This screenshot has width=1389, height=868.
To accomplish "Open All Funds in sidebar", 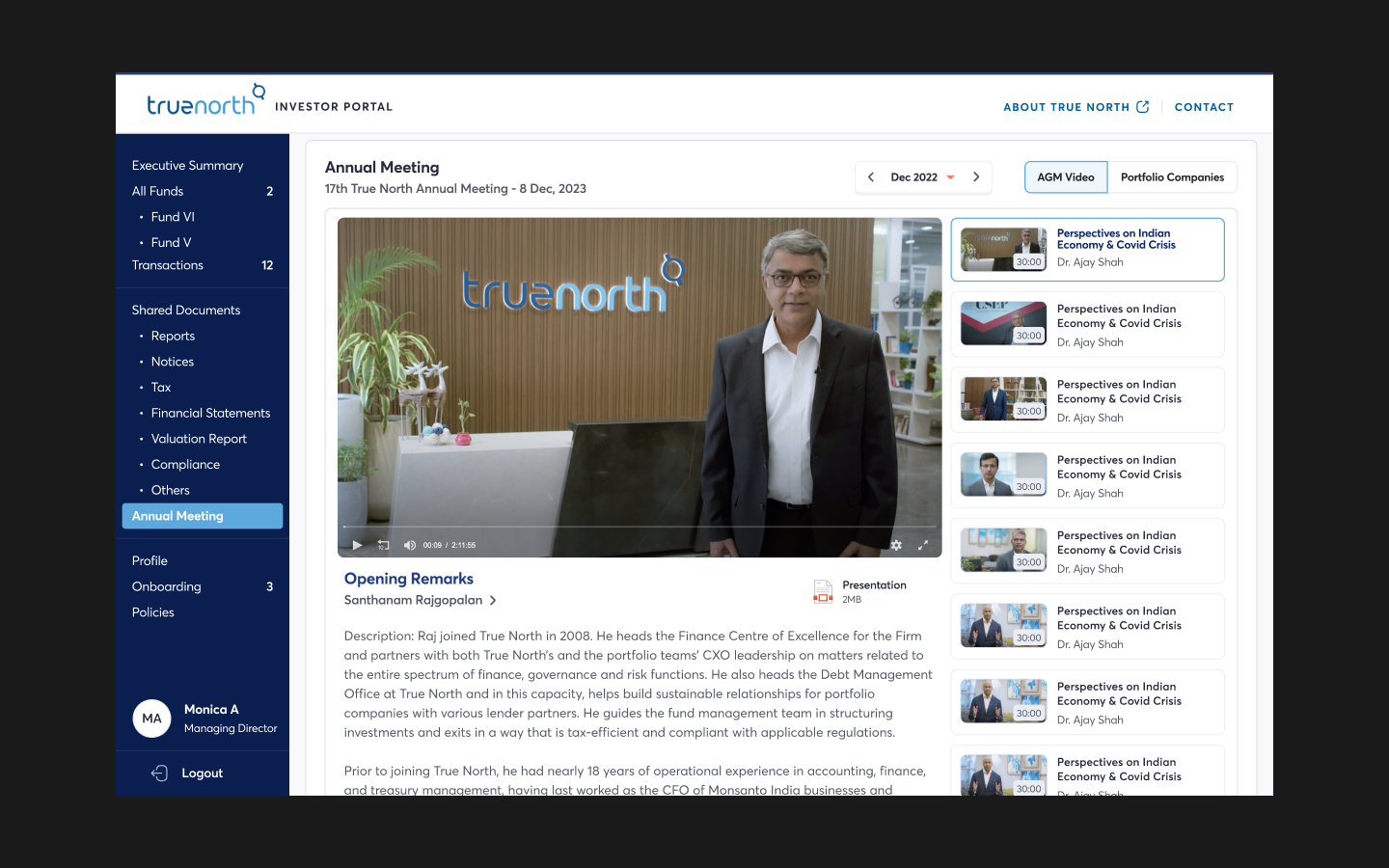I will (157, 191).
